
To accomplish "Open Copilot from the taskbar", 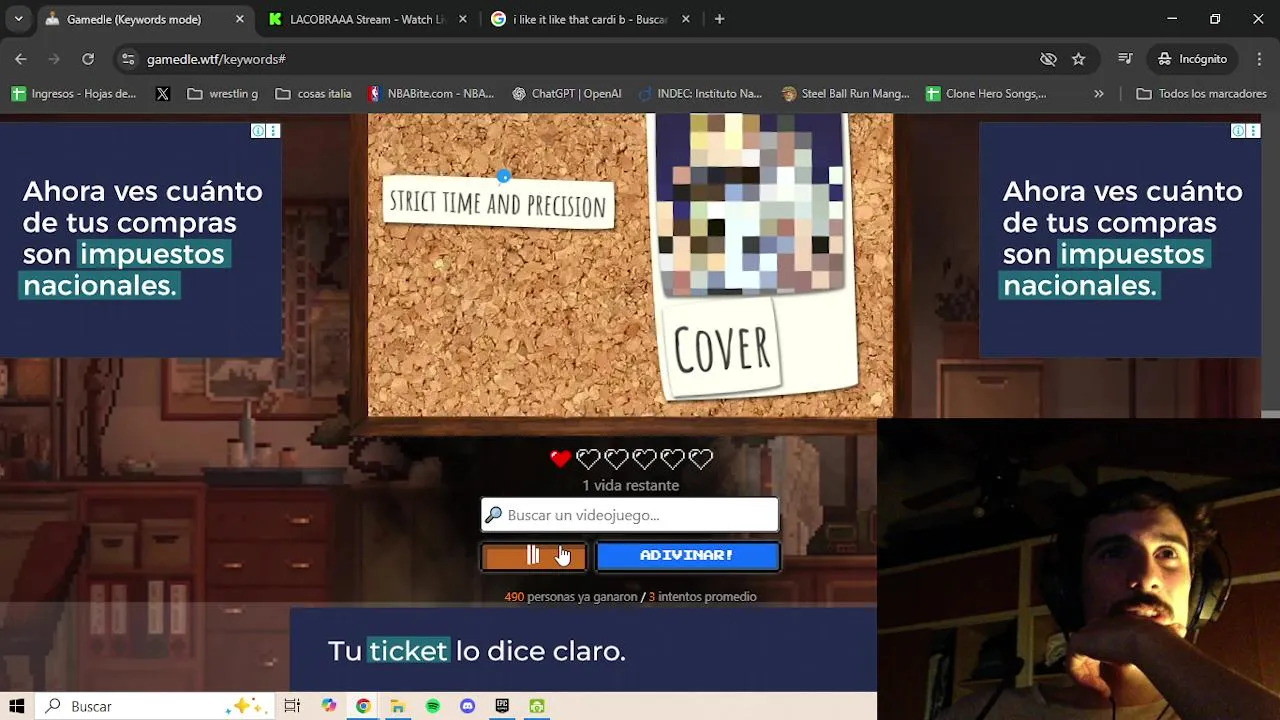I will click(x=329, y=706).
